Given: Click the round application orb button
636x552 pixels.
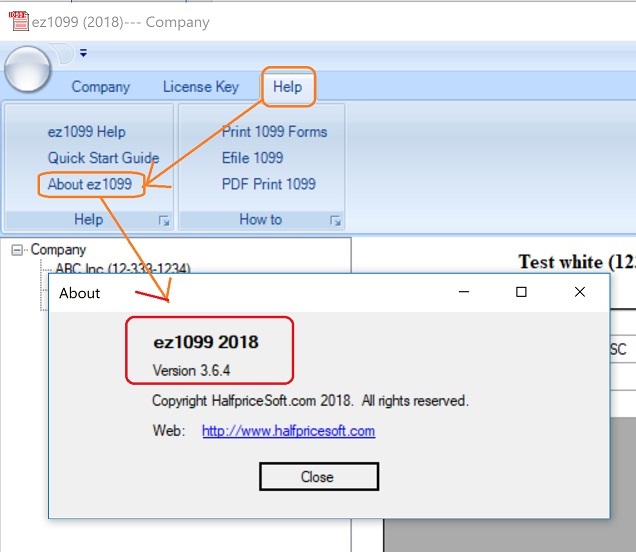Looking at the screenshot, I should coord(28,69).
